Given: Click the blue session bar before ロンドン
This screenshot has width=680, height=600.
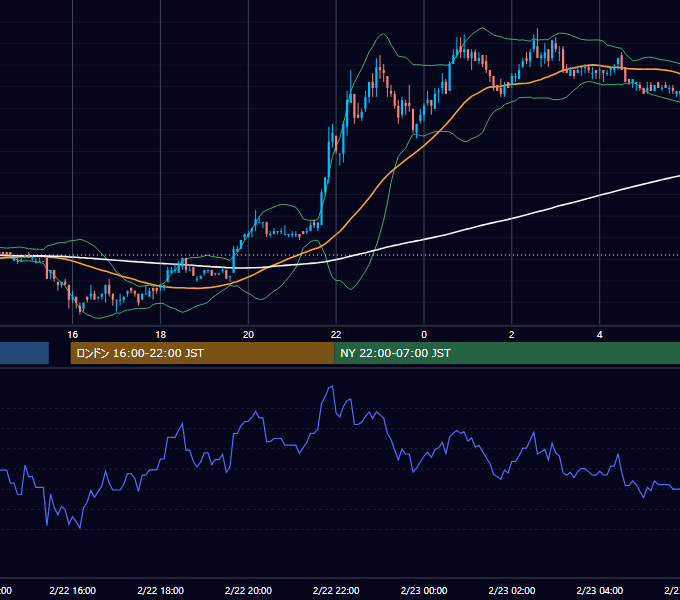Looking at the screenshot, I should pyautogui.click(x=24, y=353).
